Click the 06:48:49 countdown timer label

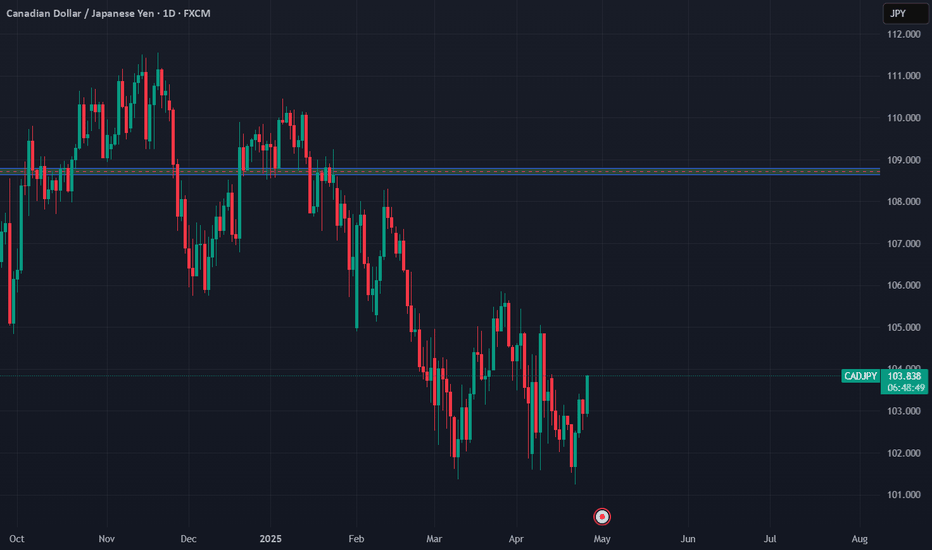906,388
